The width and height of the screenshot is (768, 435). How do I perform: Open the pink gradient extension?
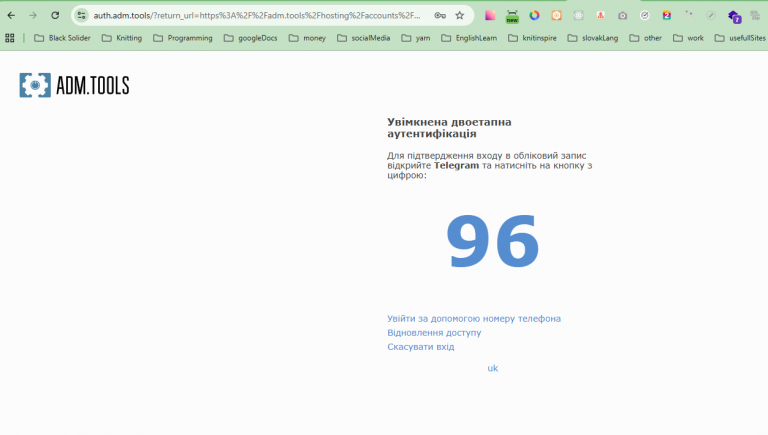pos(490,16)
